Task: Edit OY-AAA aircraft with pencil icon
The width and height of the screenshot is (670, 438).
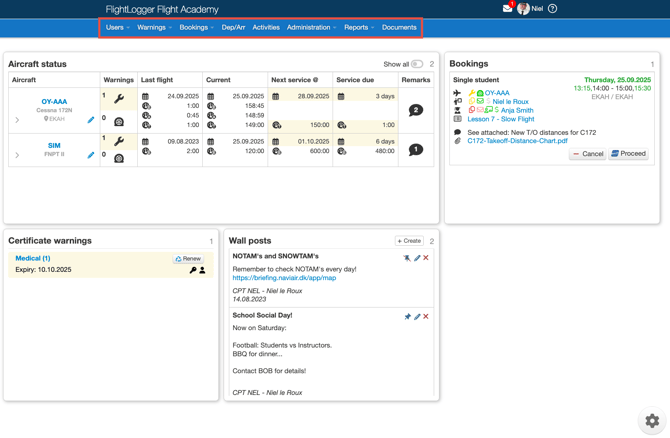Action: point(91,120)
